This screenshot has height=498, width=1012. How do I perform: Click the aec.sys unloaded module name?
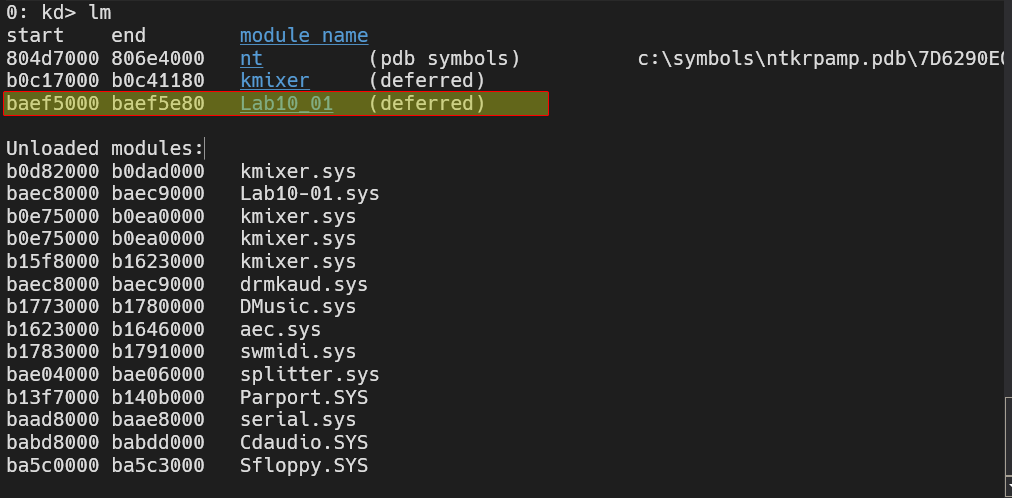pyautogui.click(x=280, y=329)
